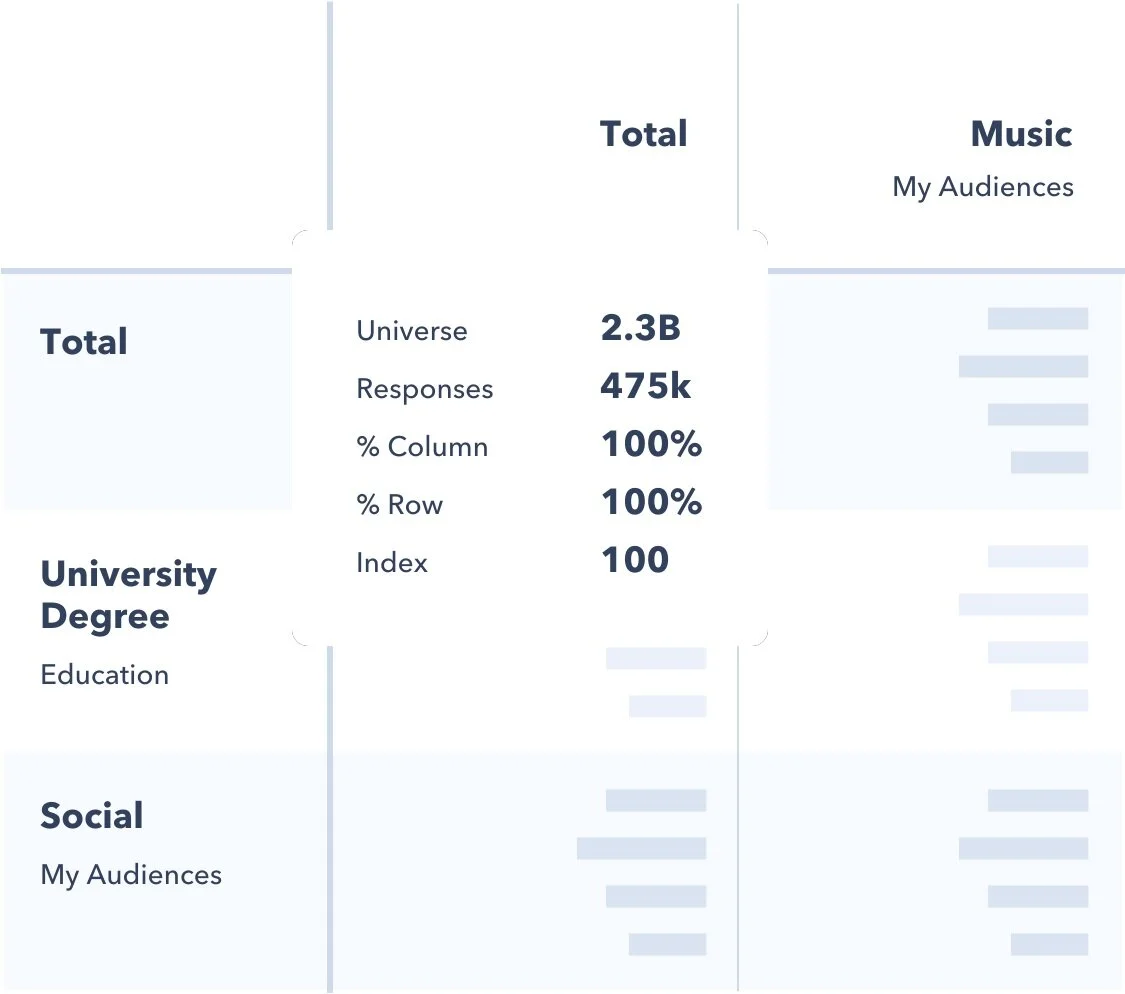Select Social row Total column cell
The height and width of the screenshot is (994, 1125).
click(535, 871)
